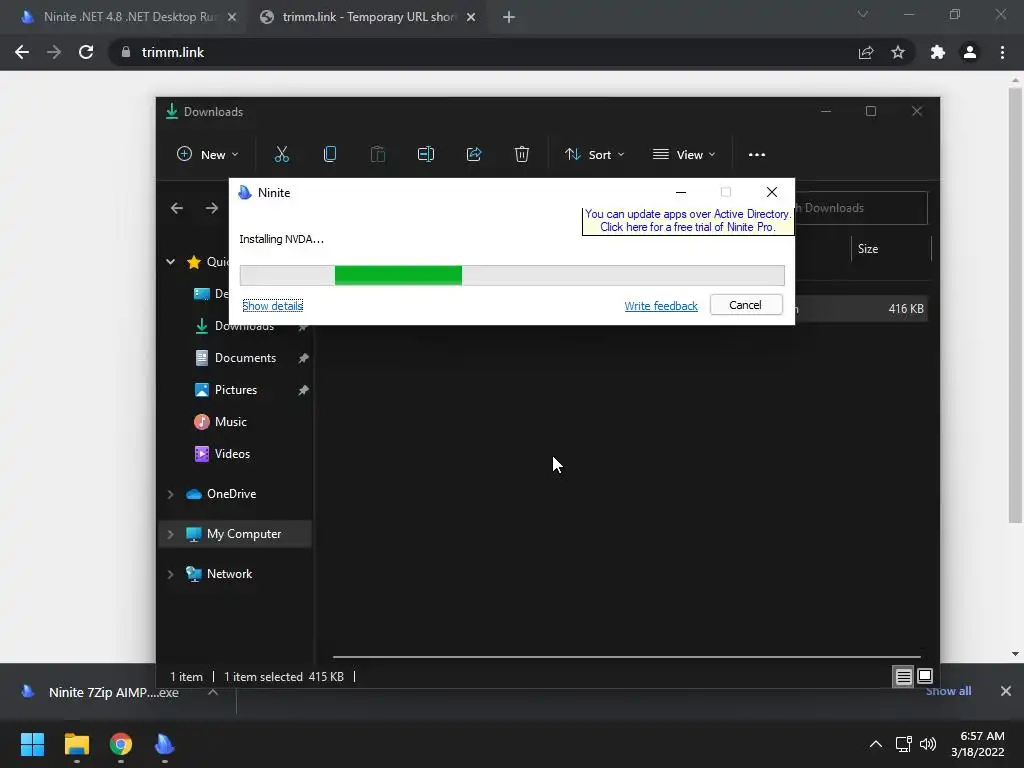Open Chrome three-dot menu
Screen dimensions: 1024x768
click(1002, 52)
